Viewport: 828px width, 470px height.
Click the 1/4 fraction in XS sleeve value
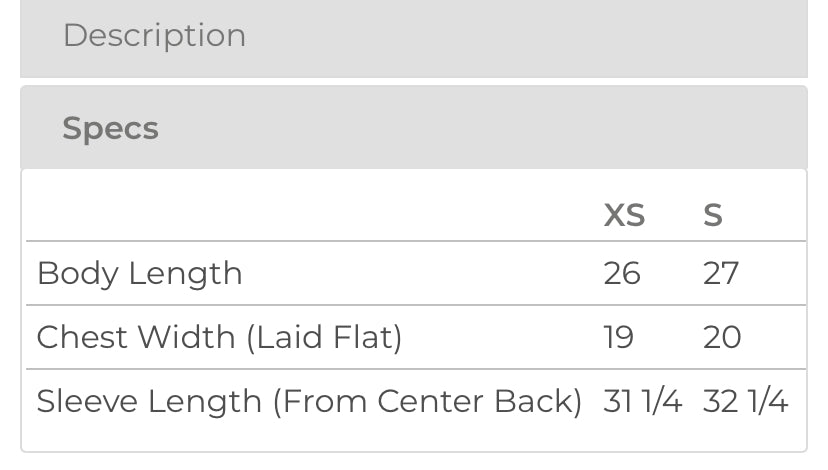coord(661,401)
